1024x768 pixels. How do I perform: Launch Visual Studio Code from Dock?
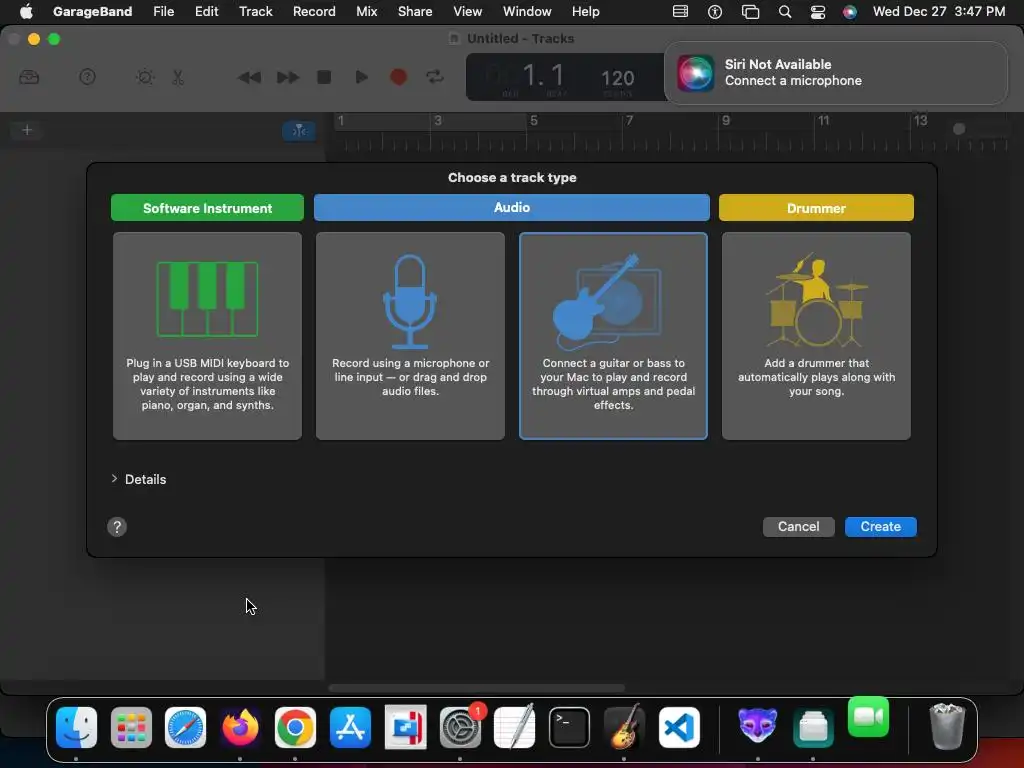[679, 727]
